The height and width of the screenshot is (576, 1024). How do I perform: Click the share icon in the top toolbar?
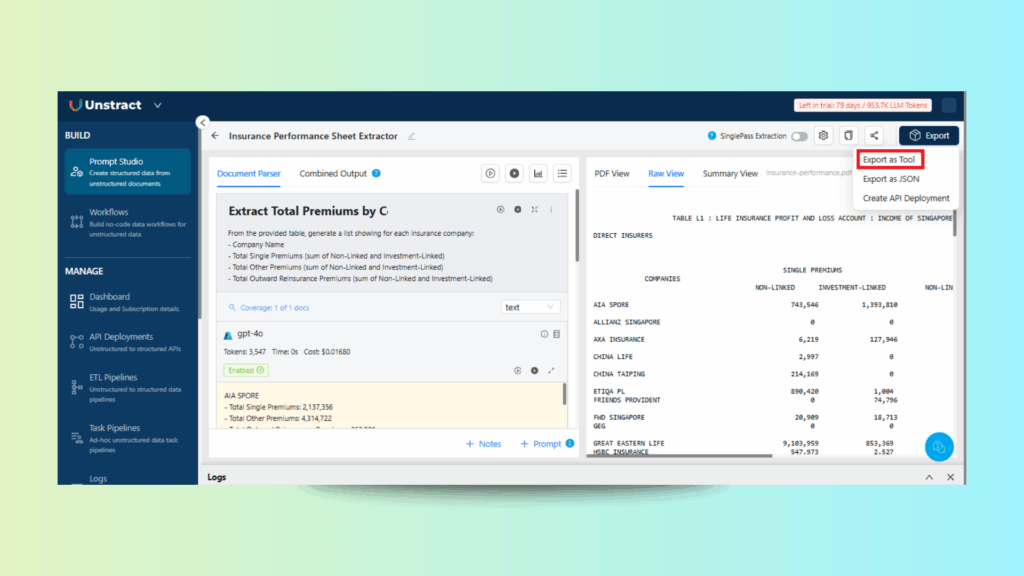click(x=874, y=136)
